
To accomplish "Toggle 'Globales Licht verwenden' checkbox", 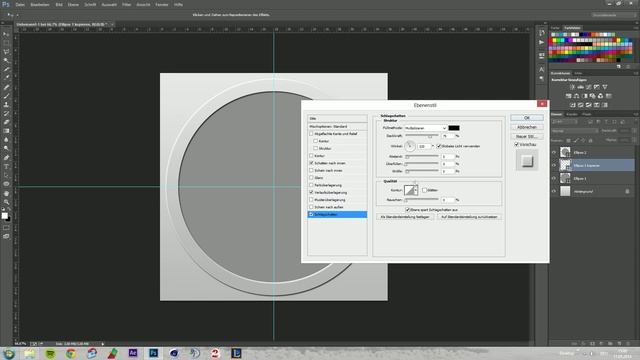I will (x=439, y=146).
